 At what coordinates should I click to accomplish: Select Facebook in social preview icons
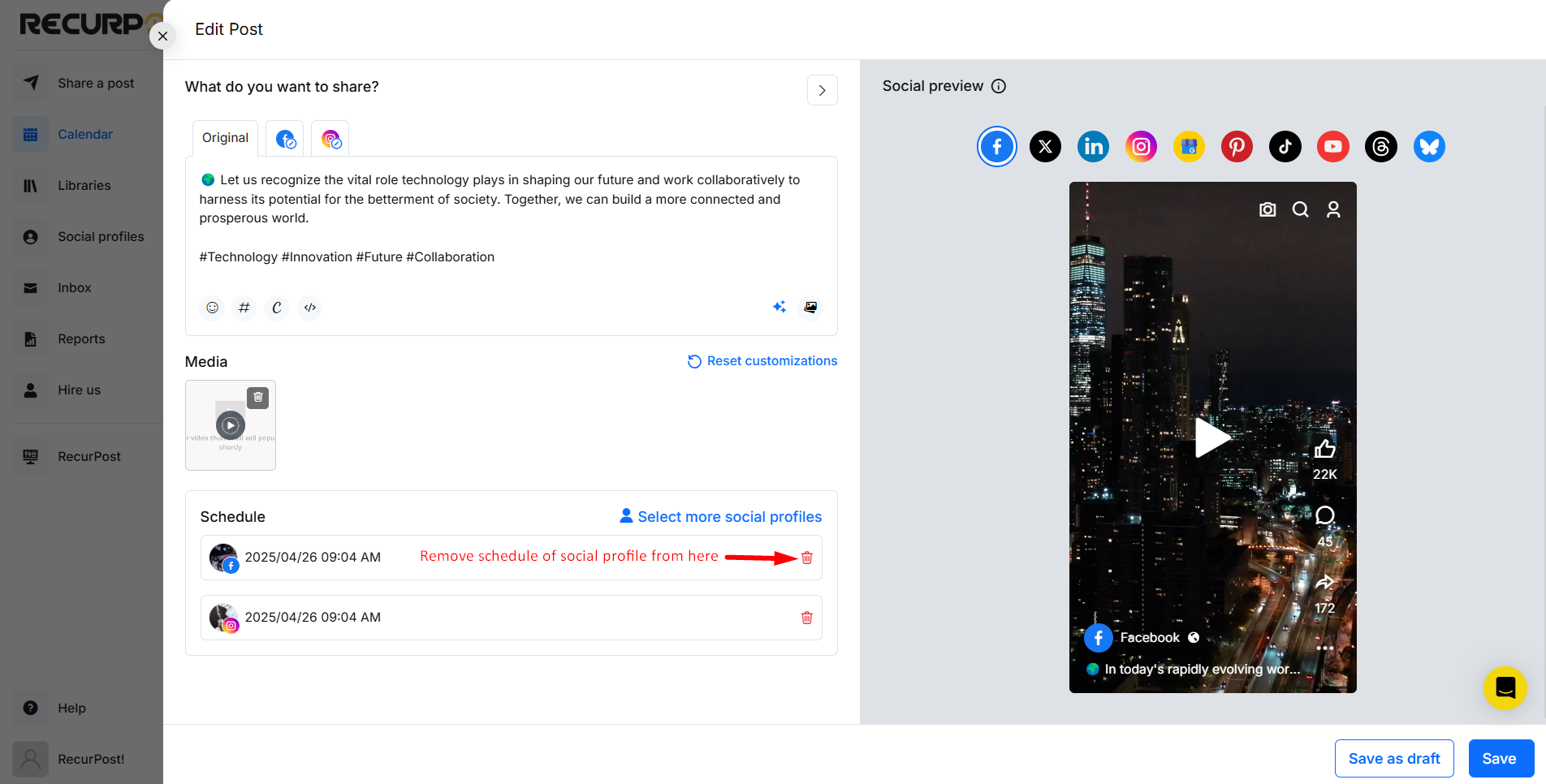point(997,147)
